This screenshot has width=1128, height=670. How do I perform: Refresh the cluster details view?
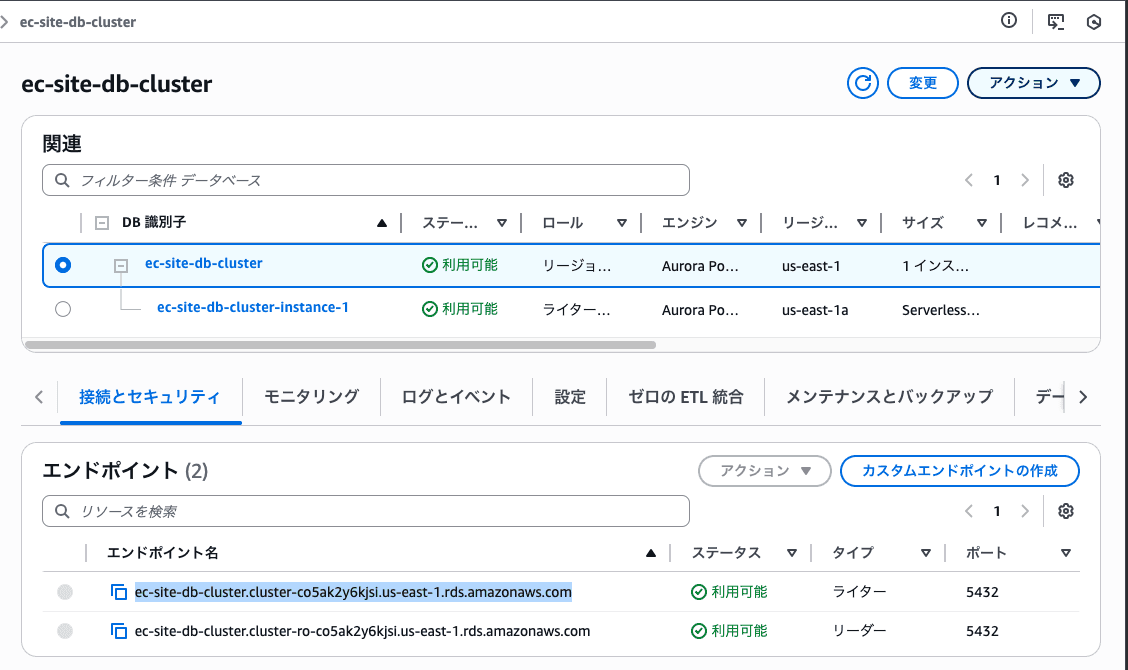(x=862, y=83)
